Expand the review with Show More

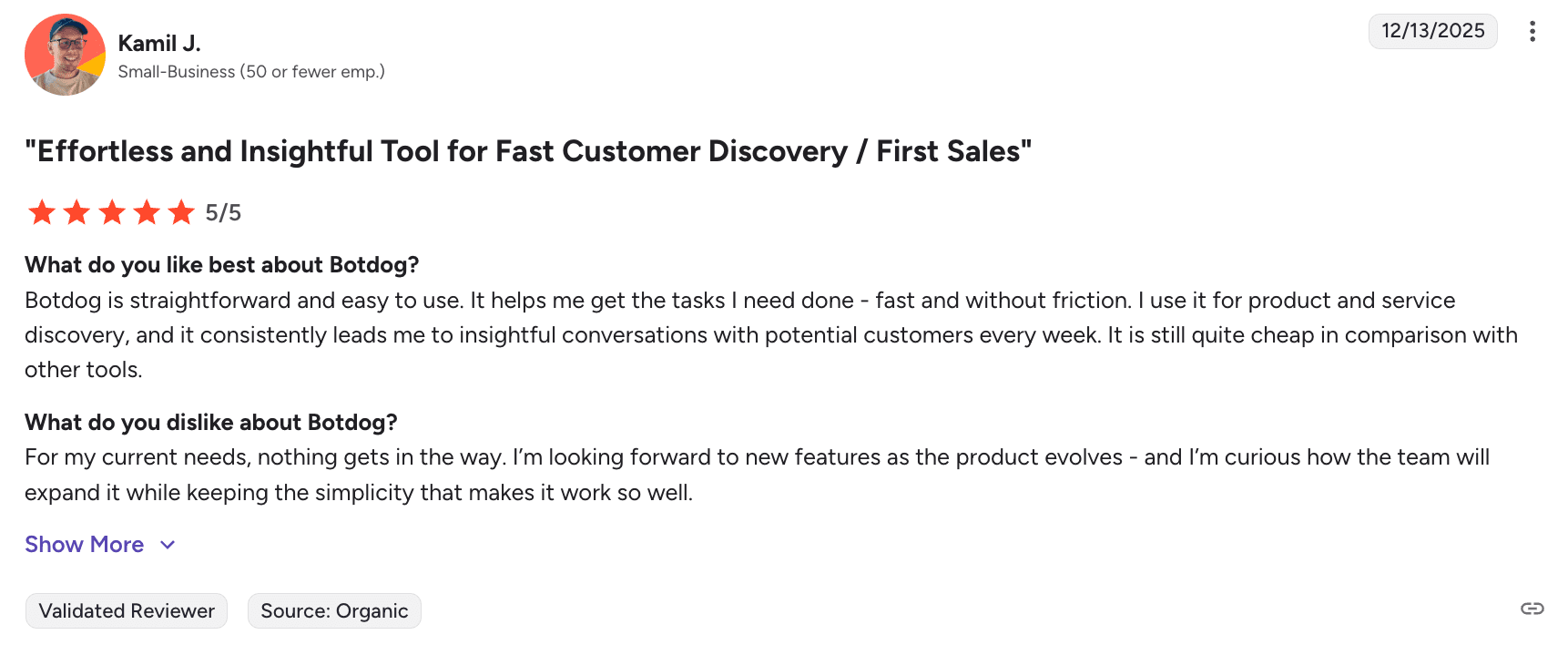click(85, 544)
